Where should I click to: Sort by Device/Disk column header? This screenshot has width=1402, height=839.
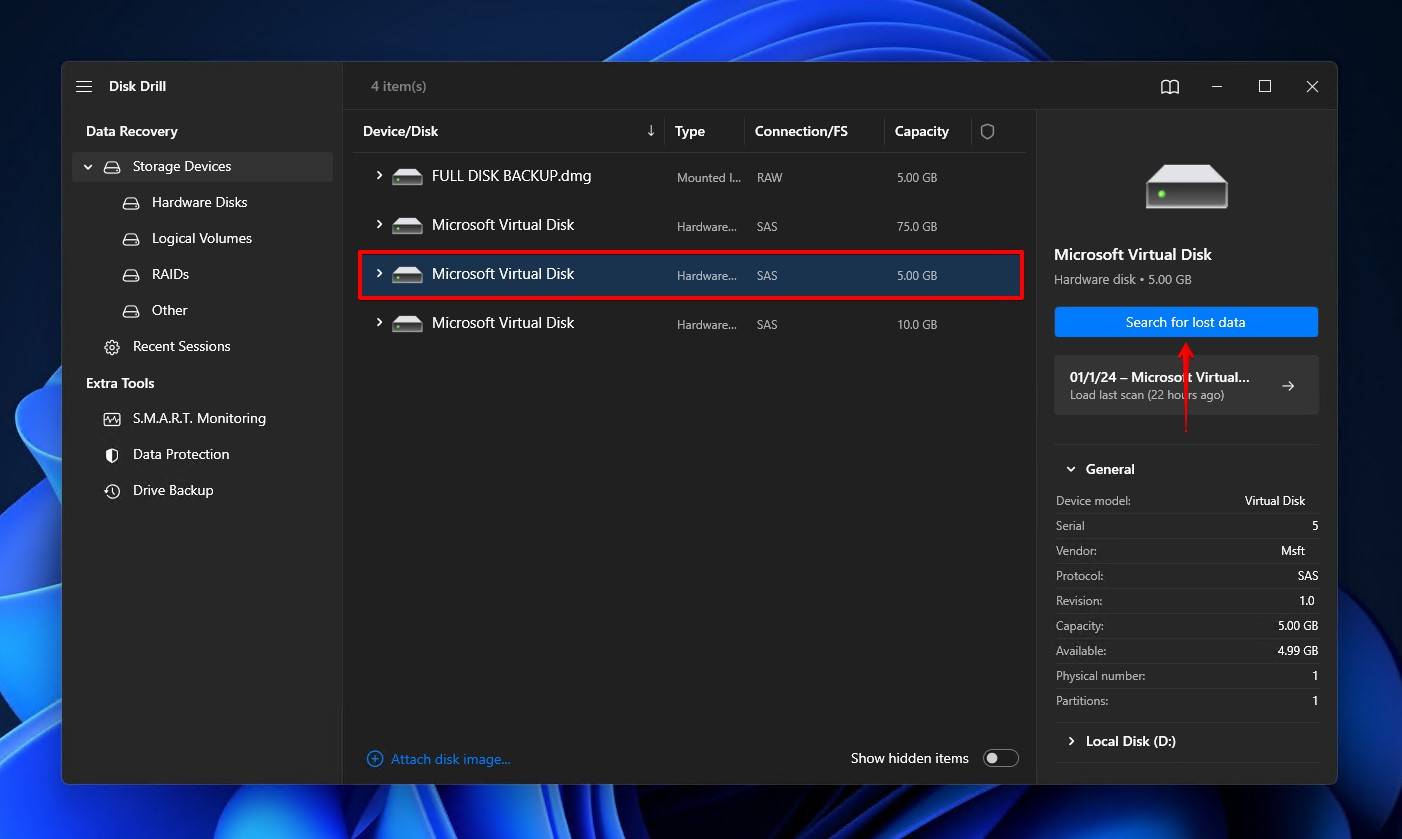point(400,131)
